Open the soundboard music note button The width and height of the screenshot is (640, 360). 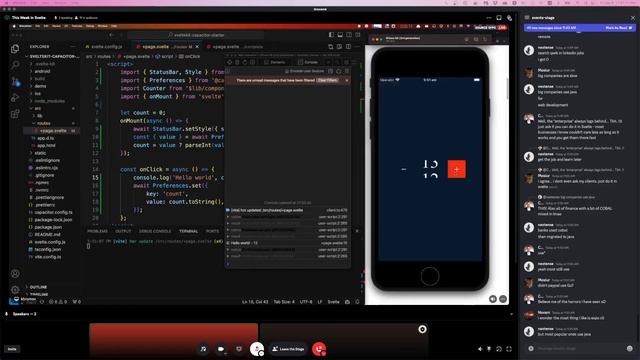(x=203, y=349)
